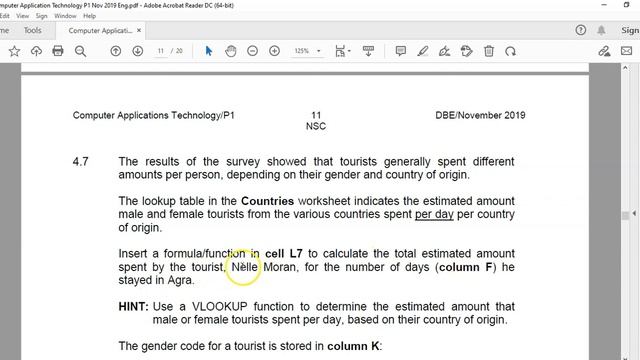Screen dimensions: 640x360
Task: Activate the hand pan tool
Action: (x=231, y=51)
